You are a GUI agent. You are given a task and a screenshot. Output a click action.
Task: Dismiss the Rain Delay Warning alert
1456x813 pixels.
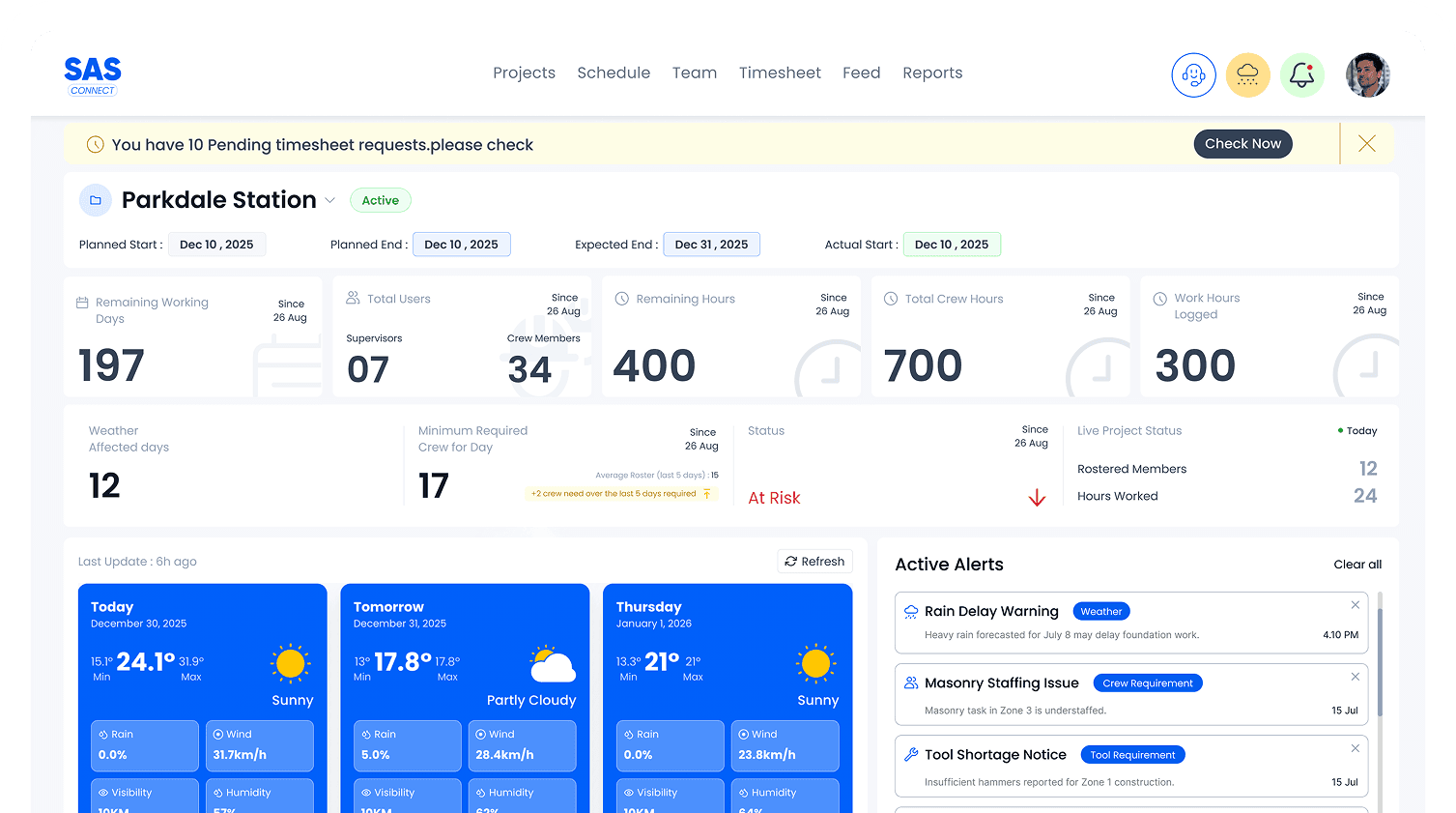pos(1355,604)
